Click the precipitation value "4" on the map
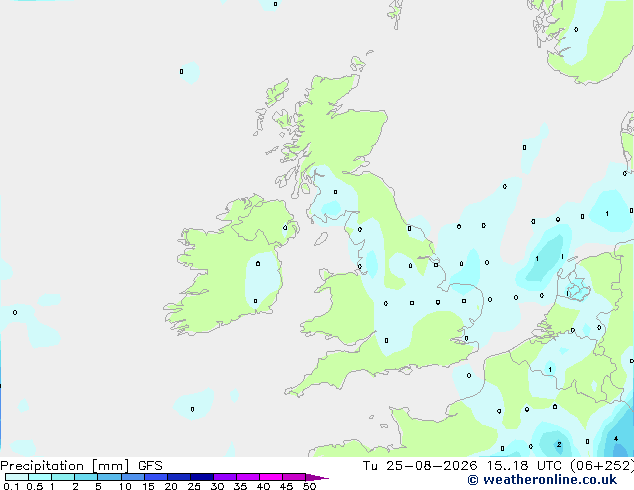Image resolution: width=634 pixels, height=490 pixels. pos(615,439)
